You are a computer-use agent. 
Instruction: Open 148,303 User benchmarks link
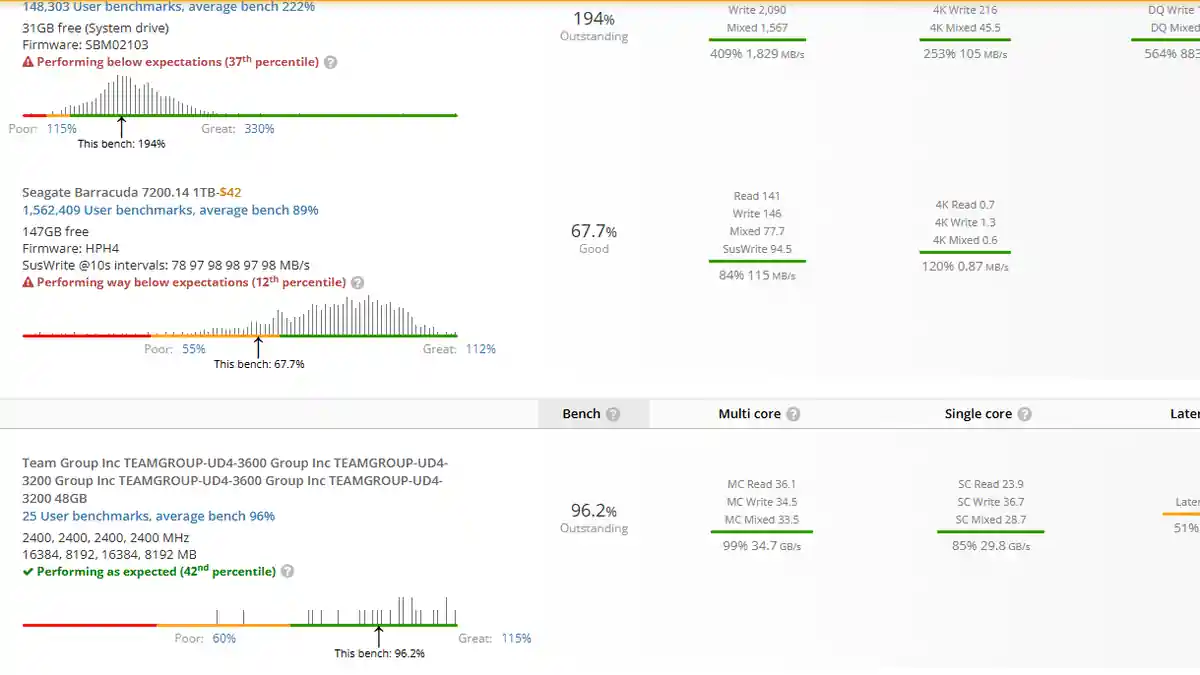[x=168, y=7]
